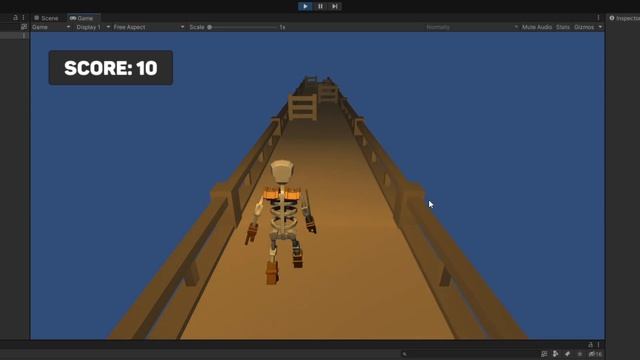
Task: Advance one frame with the Step button
Action: point(335,6)
